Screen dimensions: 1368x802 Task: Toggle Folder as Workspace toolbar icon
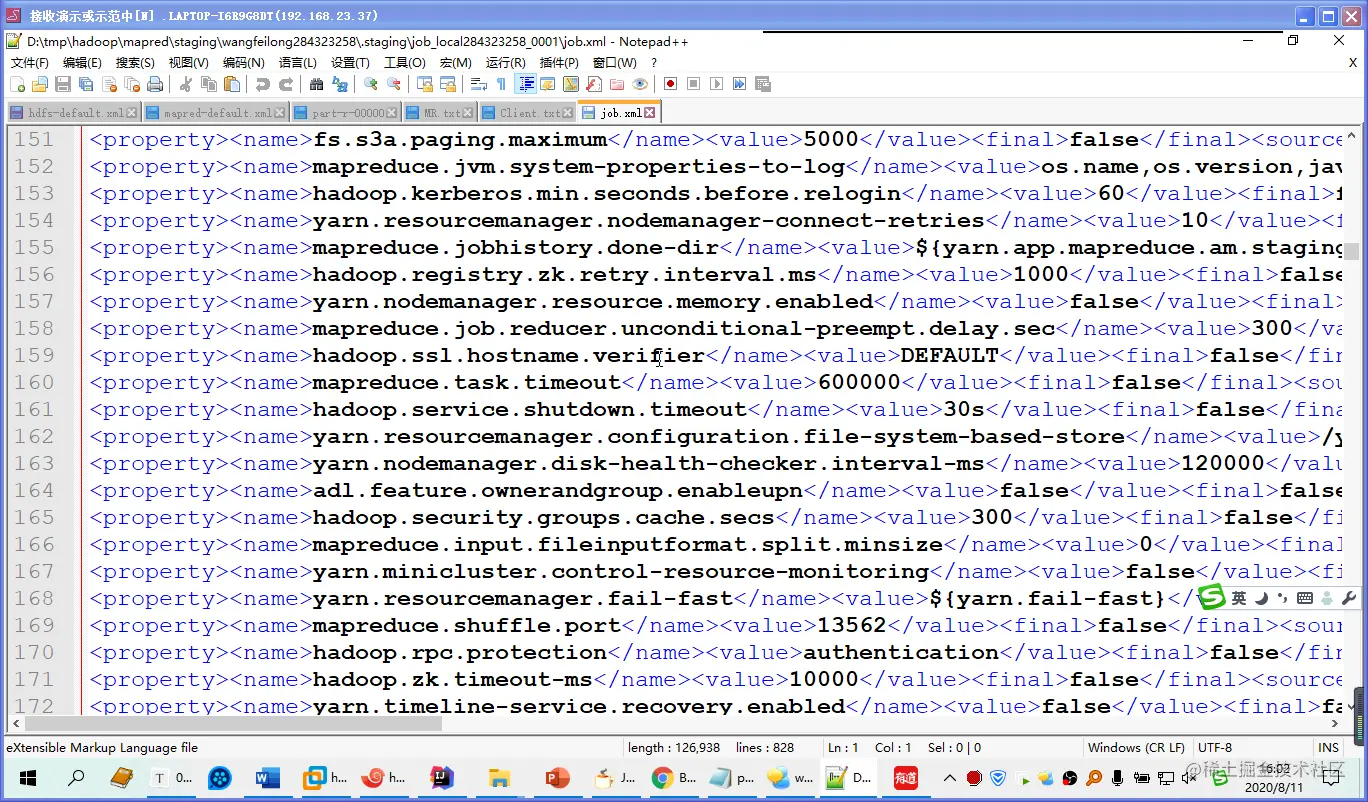[617, 84]
